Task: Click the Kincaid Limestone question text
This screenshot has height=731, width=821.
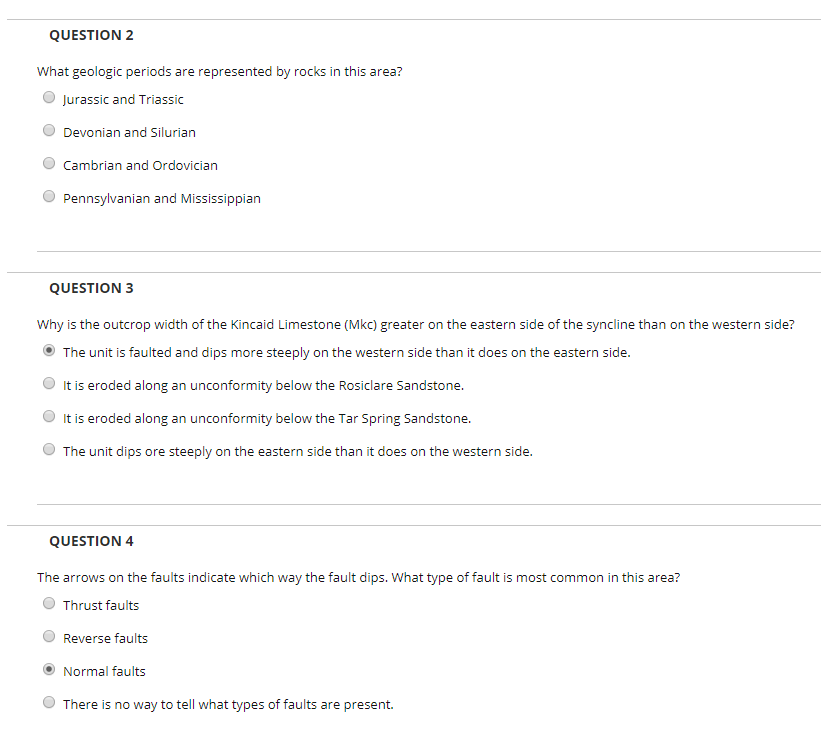Action: point(416,325)
